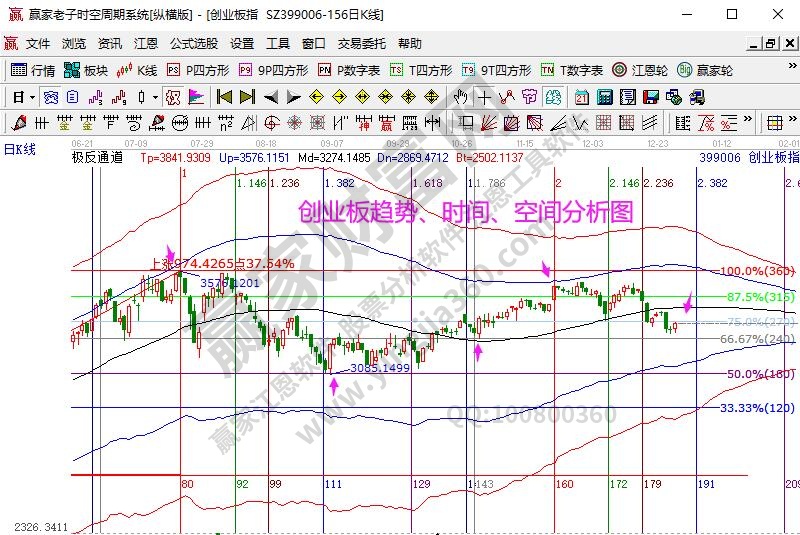Toggle the crosshair cursor tool
The height and width of the screenshot is (535, 800).
coord(485,97)
